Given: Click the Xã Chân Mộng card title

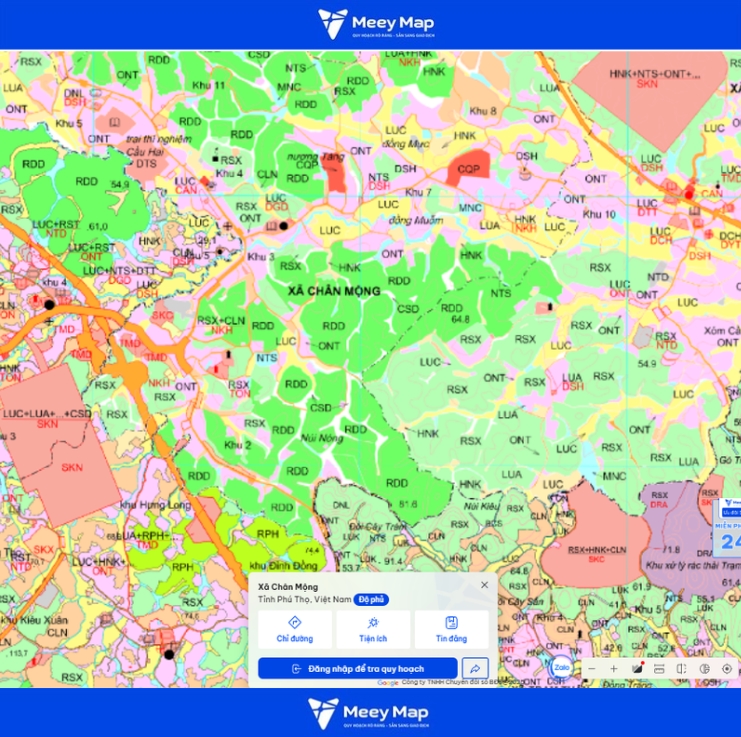Looking at the screenshot, I should [288, 587].
